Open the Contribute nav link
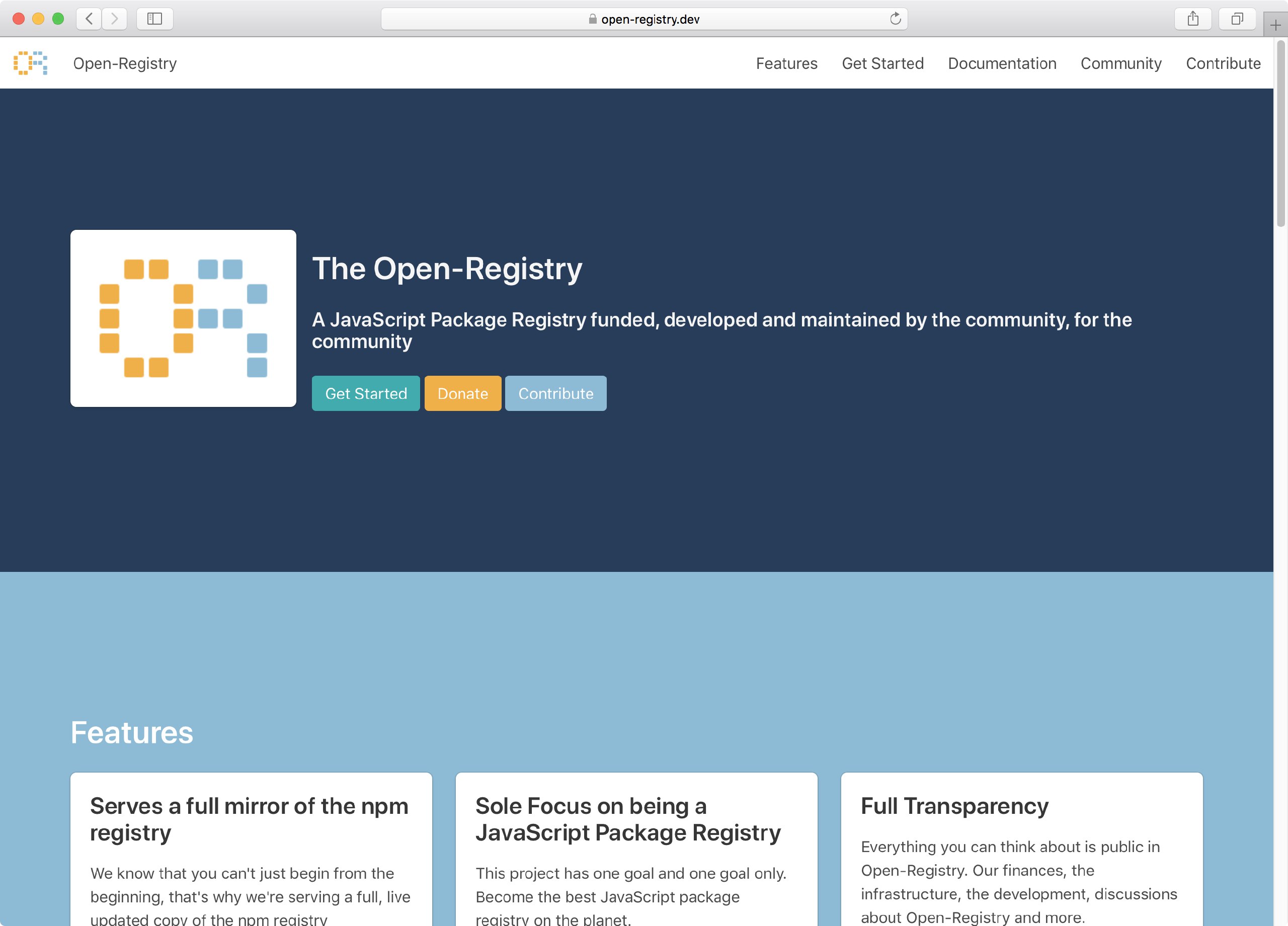This screenshot has height=926, width=1288. [x=1223, y=63]
